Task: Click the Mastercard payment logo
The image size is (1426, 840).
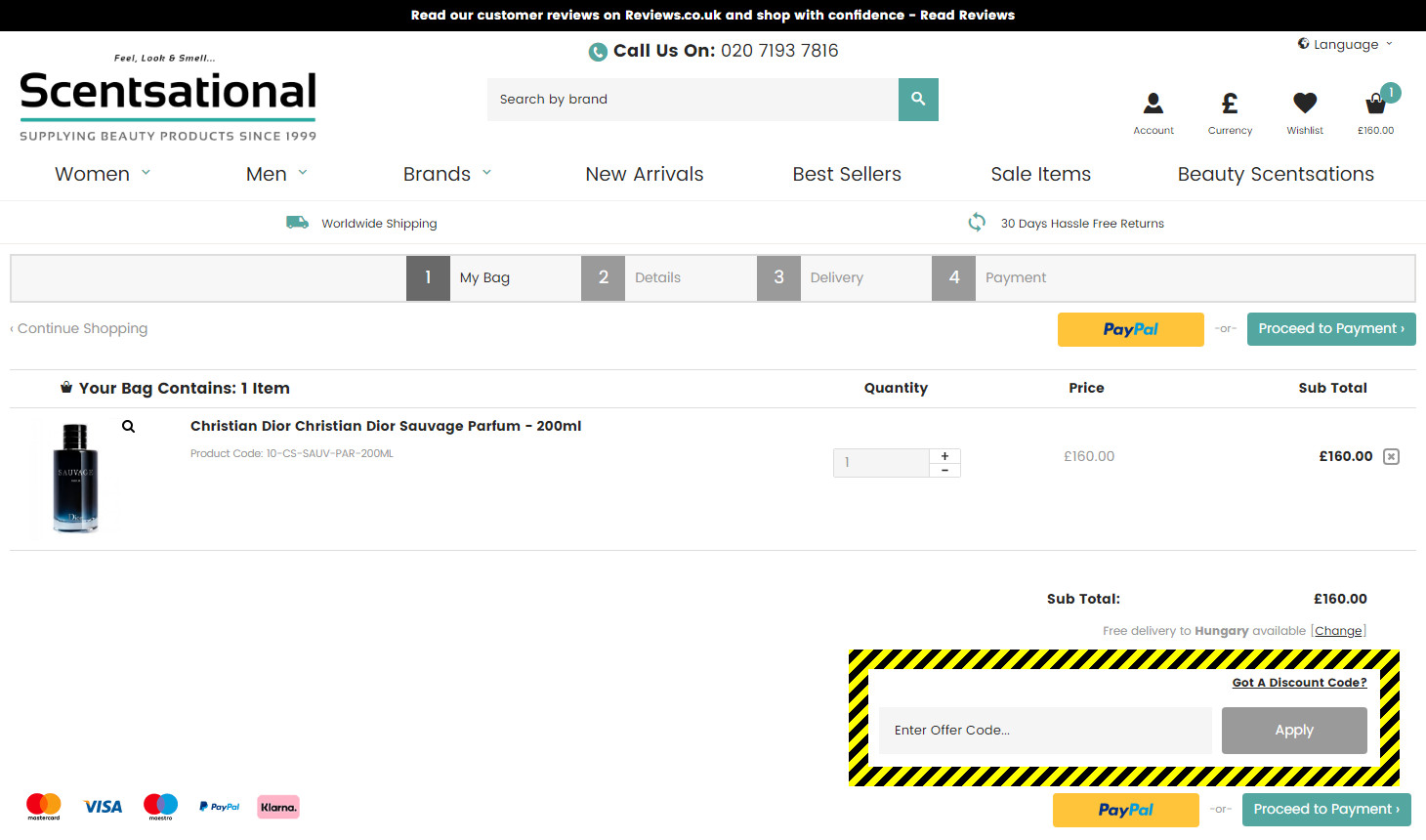Action: click(44, 807)
